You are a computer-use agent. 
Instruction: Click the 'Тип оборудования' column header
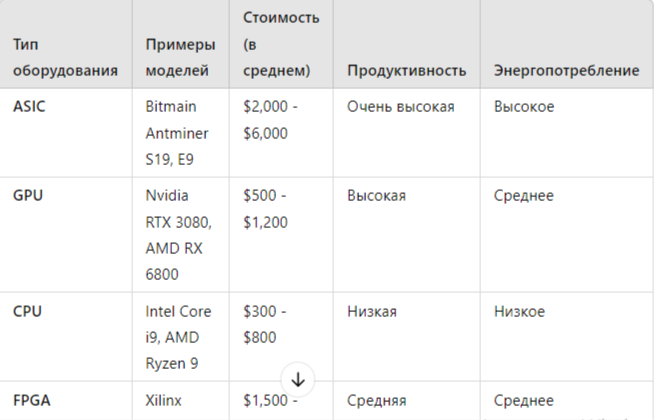coord(66,44)
